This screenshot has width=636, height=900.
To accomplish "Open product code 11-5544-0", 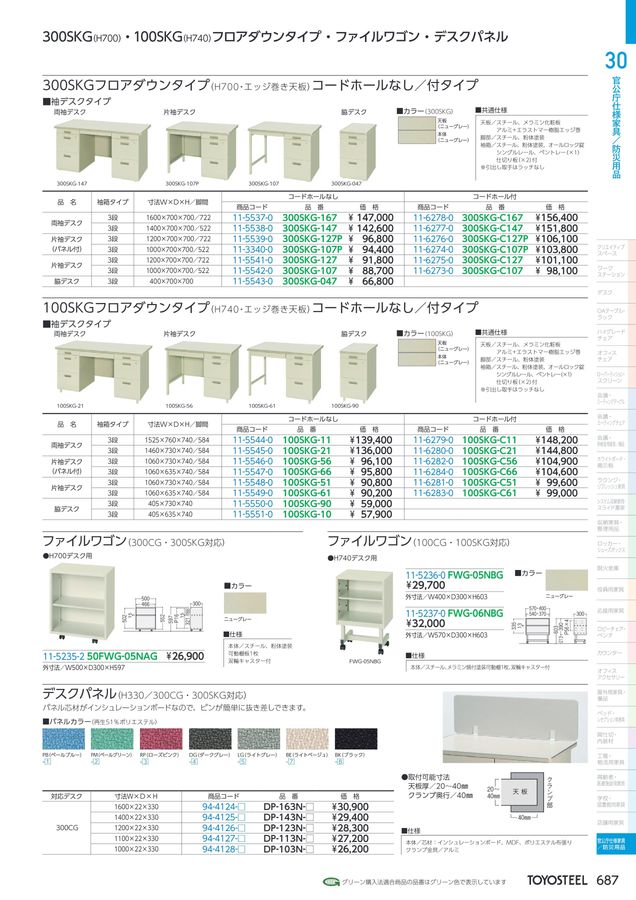I will point(253,440).
